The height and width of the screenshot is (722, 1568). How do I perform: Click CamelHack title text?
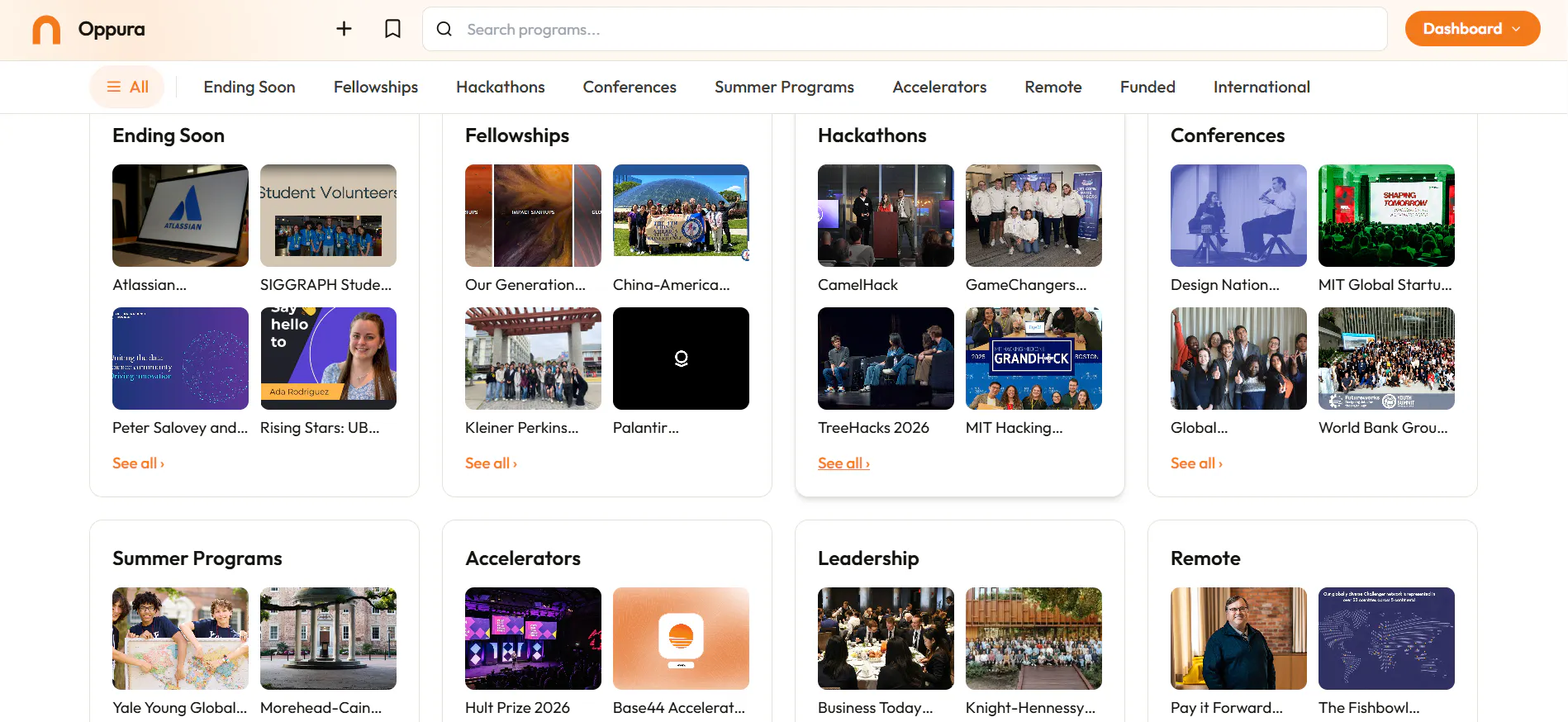click(858, 285)
